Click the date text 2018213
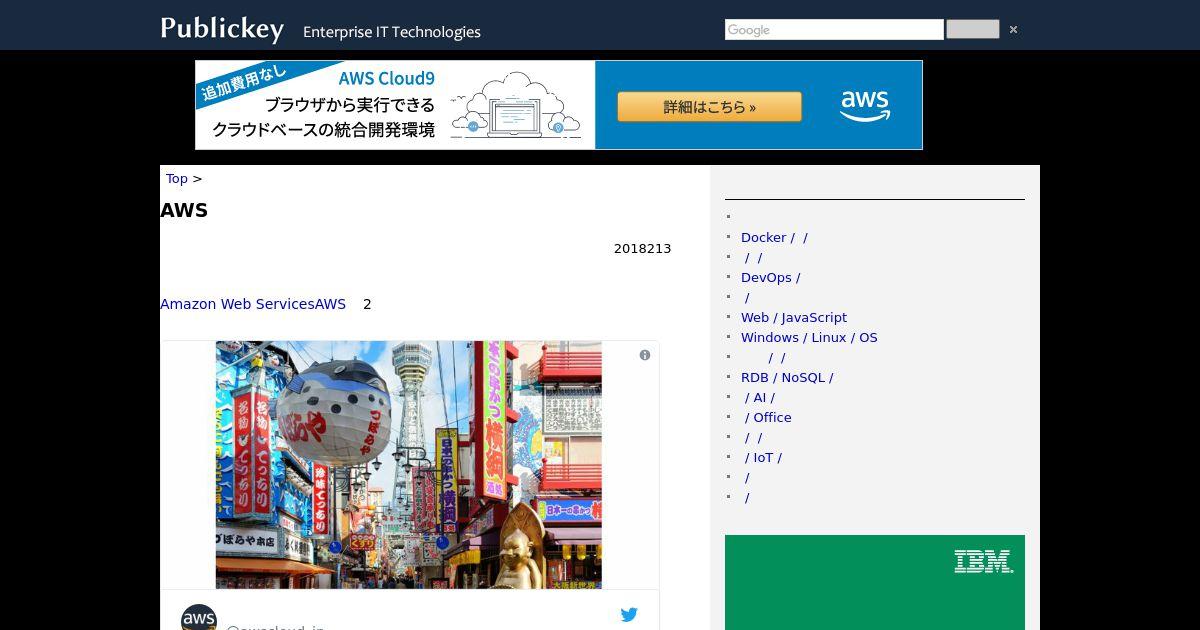Image resolution: width=1200 pixels, height=630 pixels. 642,248
